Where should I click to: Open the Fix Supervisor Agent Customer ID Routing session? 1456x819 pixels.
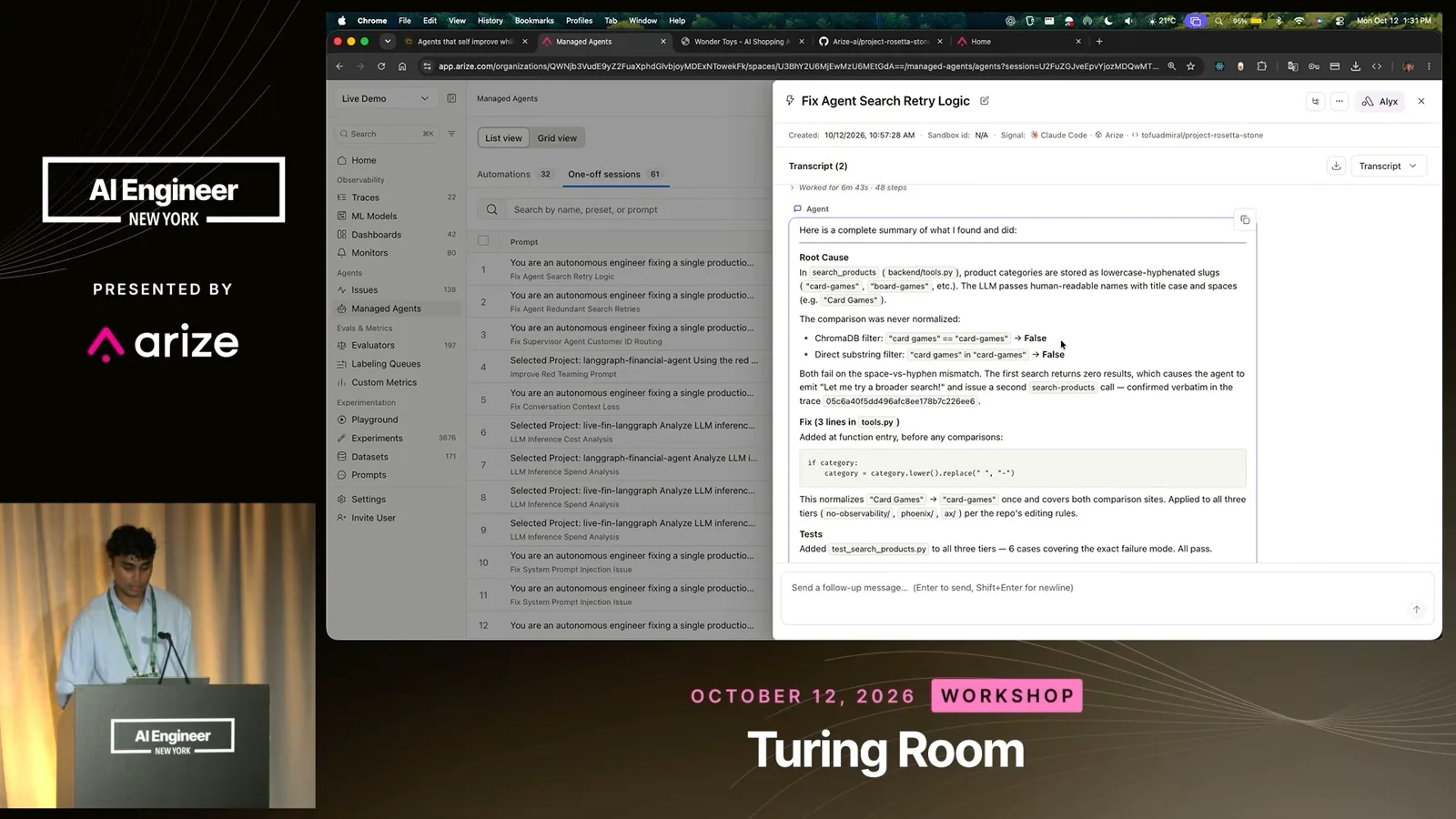[620, 334]
